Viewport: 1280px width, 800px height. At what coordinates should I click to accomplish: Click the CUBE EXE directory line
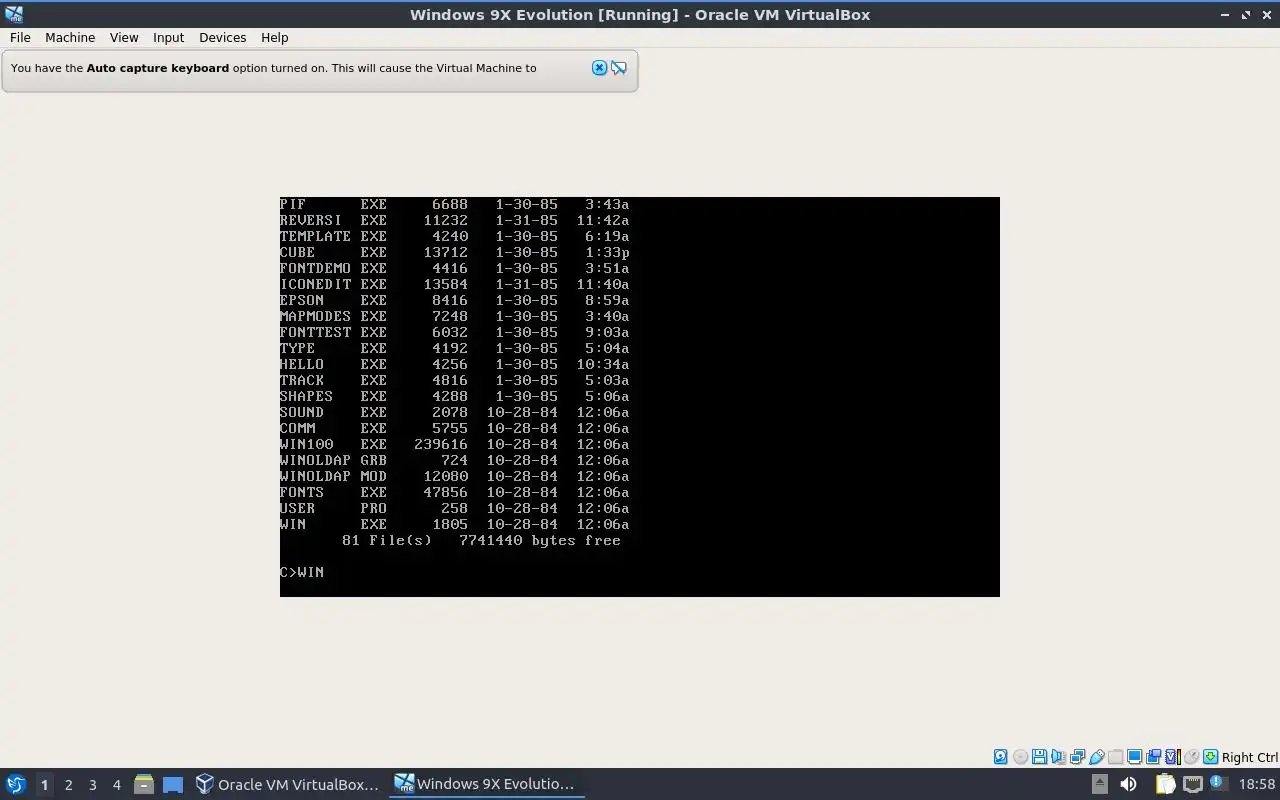pos(454,252)
